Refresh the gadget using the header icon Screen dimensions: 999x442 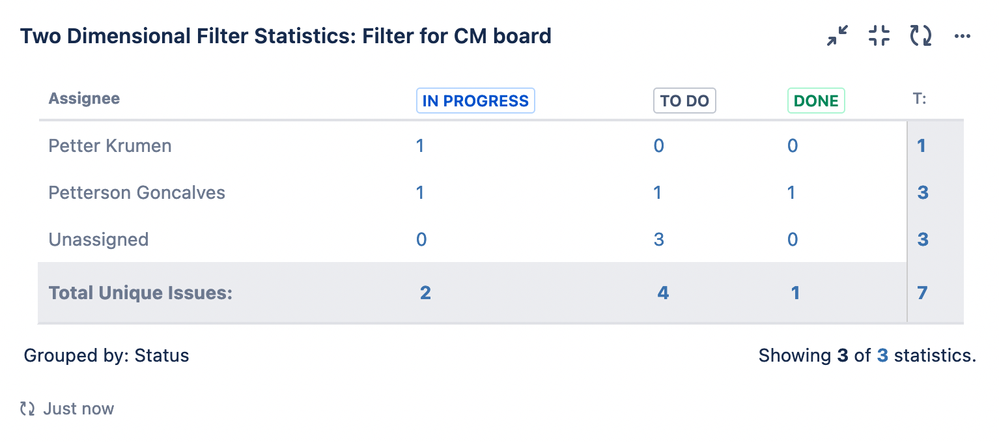(920, 37)
